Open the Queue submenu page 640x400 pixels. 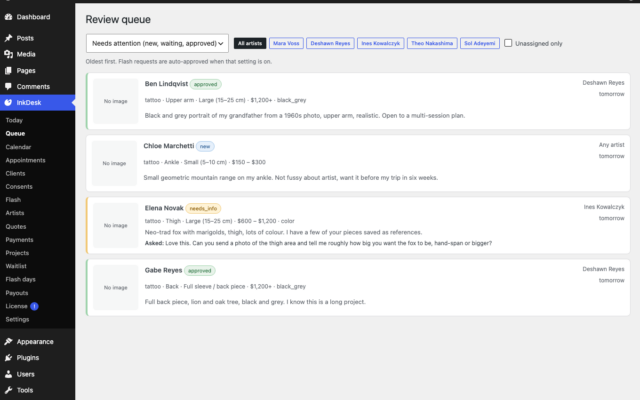pyautogui.click(x=16, y=133)
